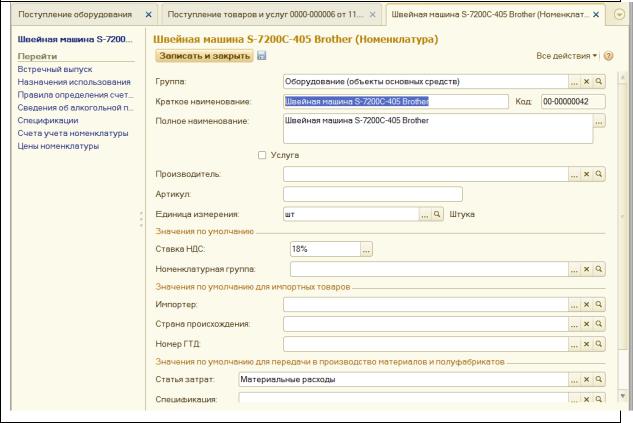The image size is (633, 423).
Task: Go to Цены номенклатуры
Action: click(x=58, y=146)
